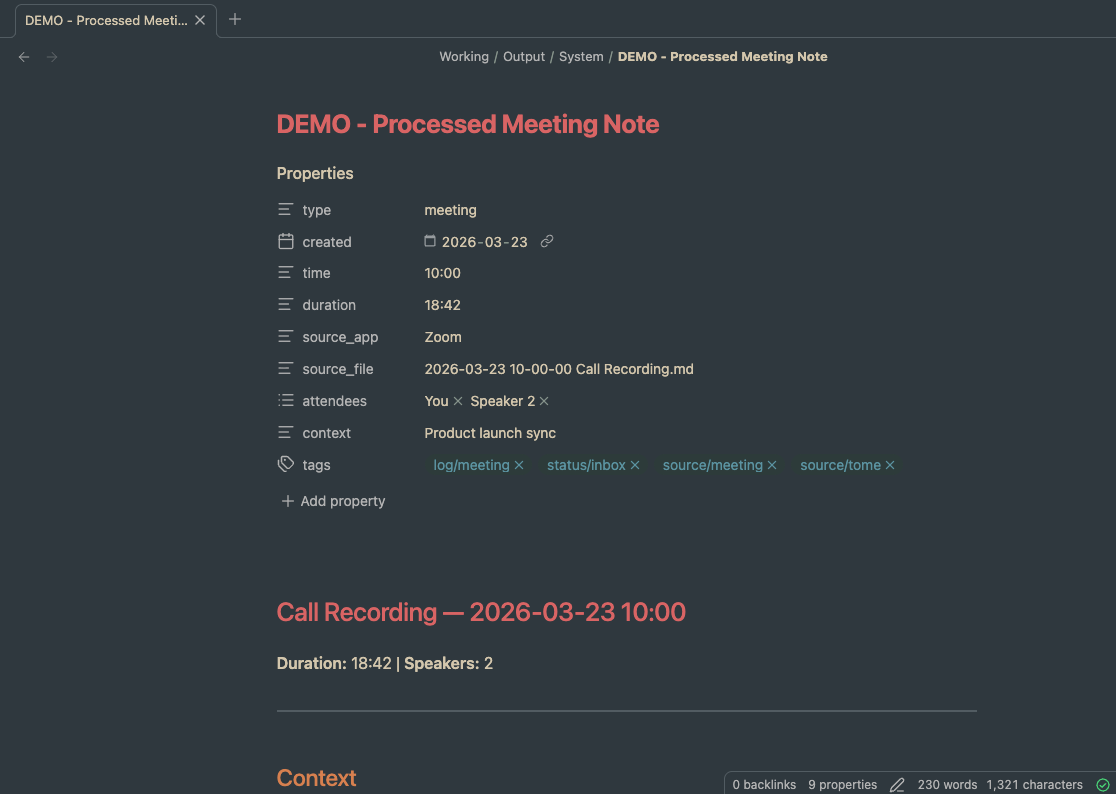The image size is (1116, 794).
Task: Toggle reading view with the pencil icon
Action: pos(897,785)
